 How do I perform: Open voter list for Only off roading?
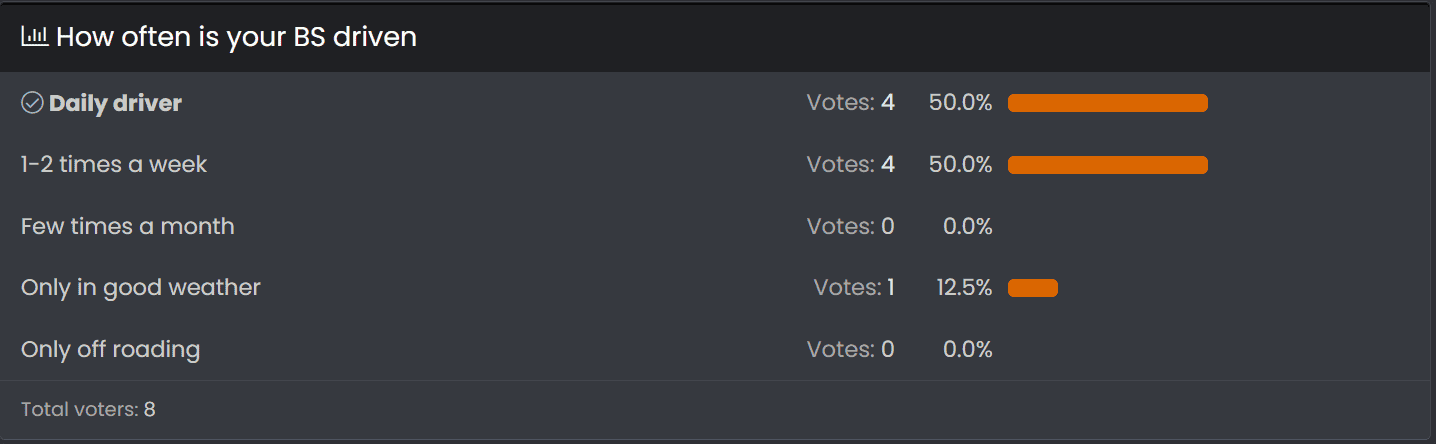[x=850, y=350]
